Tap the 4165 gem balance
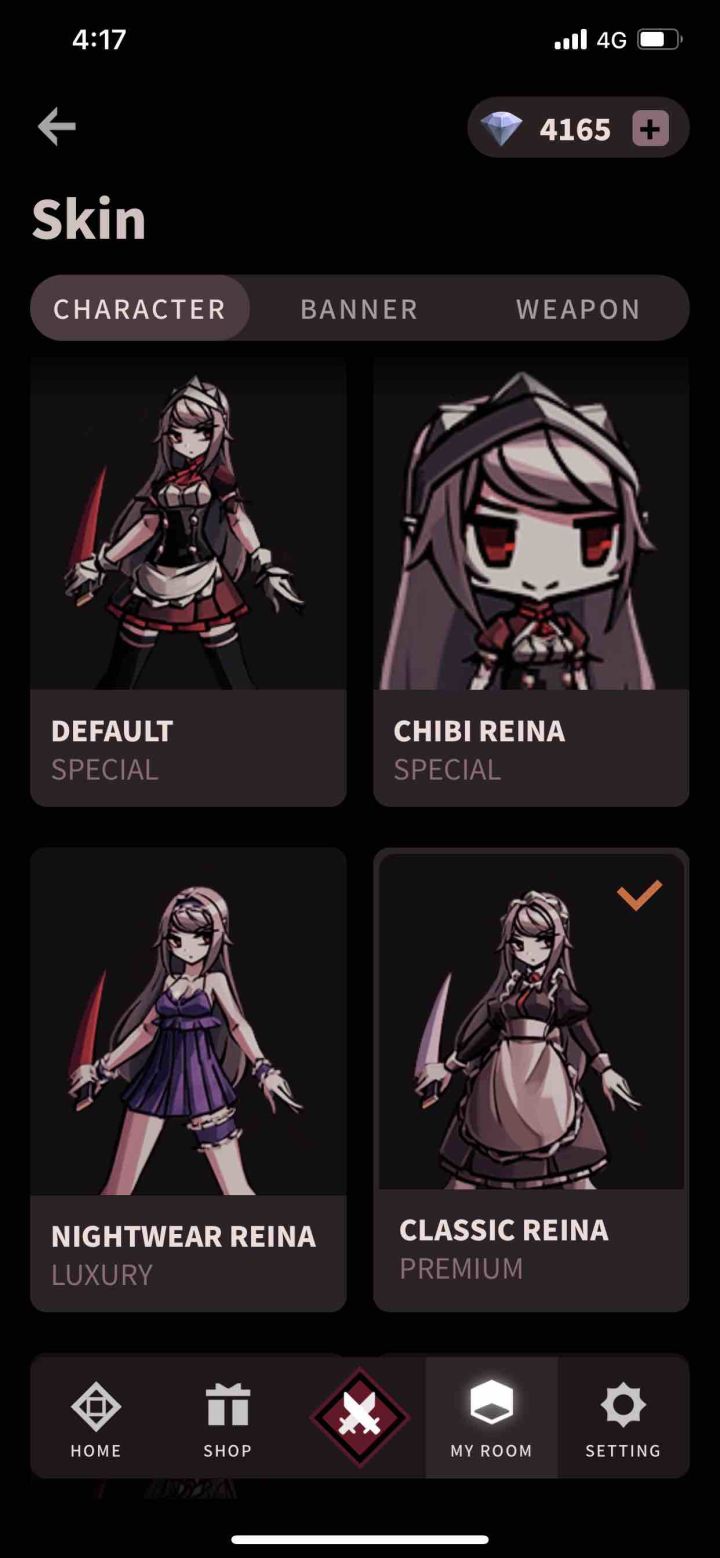 coord(575,129)
